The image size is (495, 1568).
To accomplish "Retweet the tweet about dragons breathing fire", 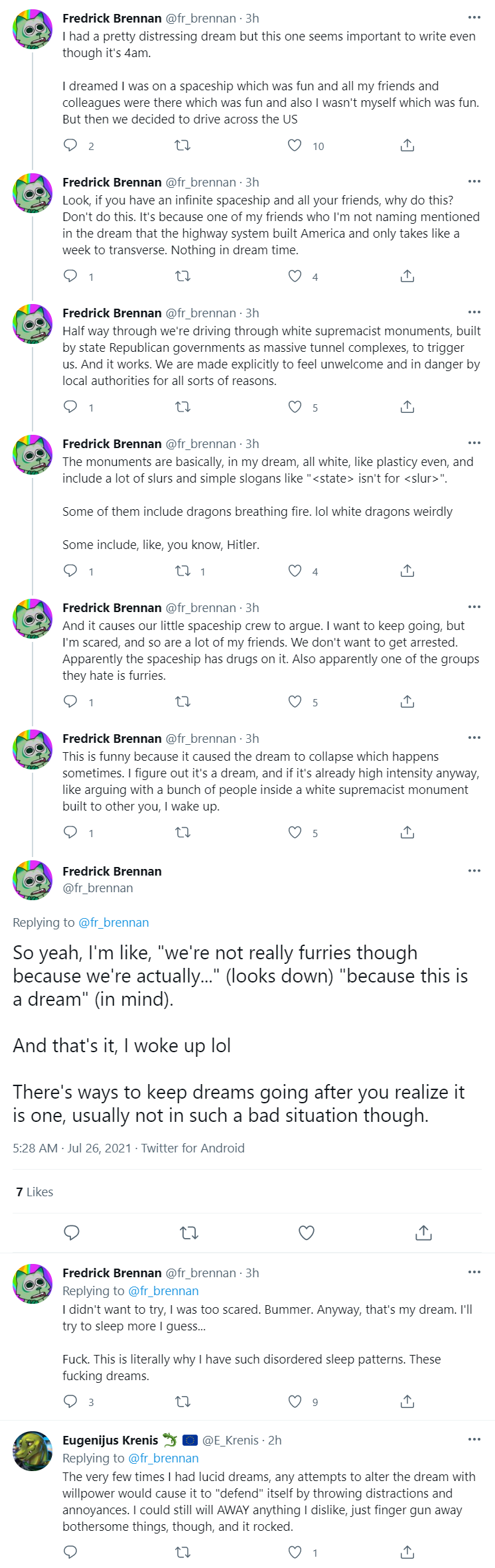I will coord(182,571).
